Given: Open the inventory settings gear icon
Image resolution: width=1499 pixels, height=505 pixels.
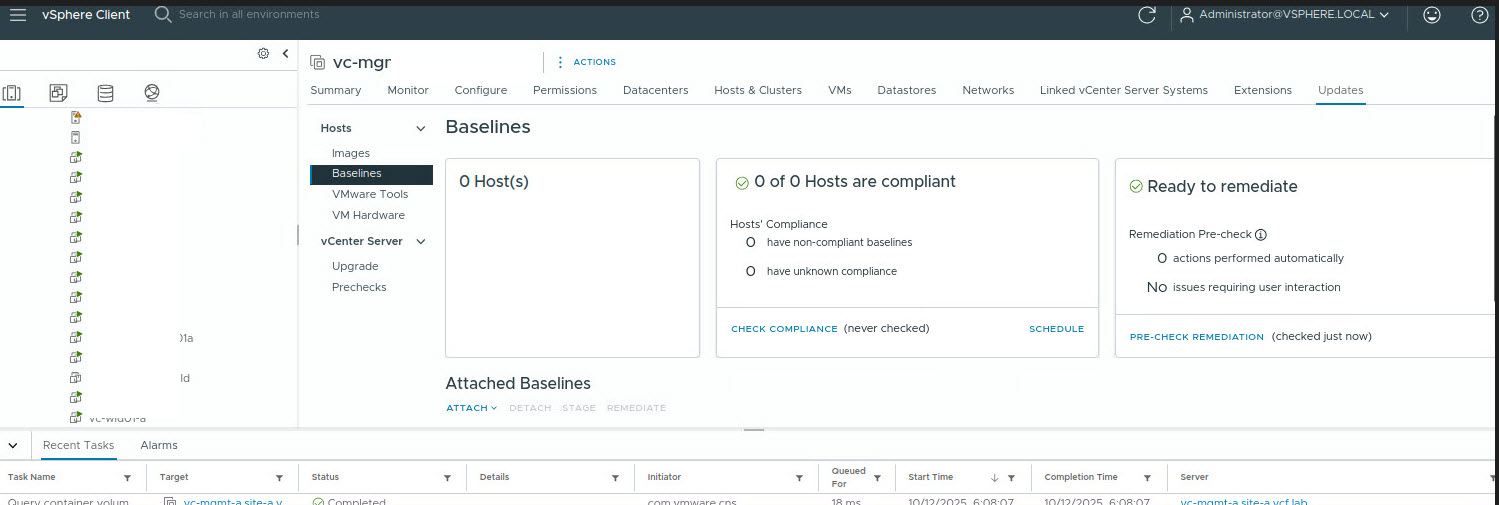Looking at the screenshot, I should pyautogui.click(x=263, y=53).
